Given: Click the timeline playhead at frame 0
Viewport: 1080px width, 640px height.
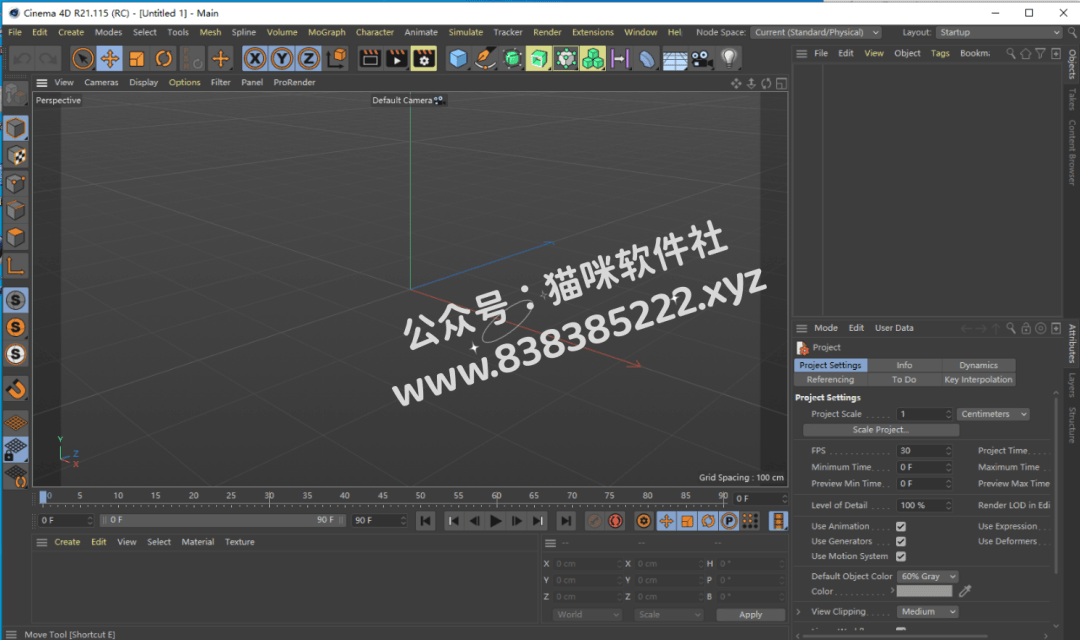Looking at the screenshot, I should [x=43, y=497].
